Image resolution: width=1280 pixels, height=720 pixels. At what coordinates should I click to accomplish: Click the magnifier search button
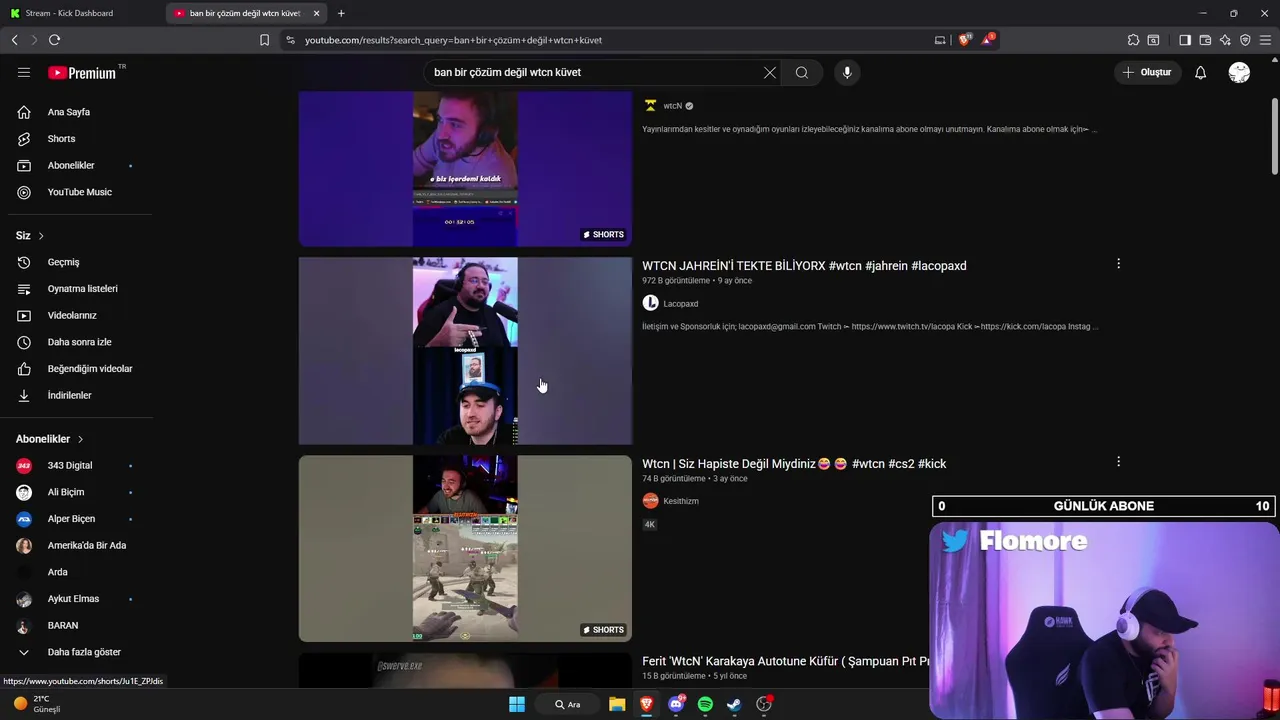[802, 72]
